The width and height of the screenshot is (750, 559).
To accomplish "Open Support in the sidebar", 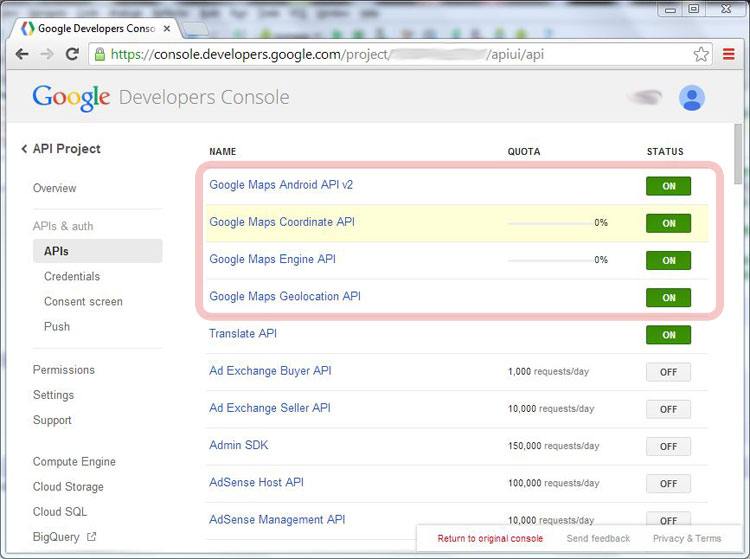I will 52,420.
